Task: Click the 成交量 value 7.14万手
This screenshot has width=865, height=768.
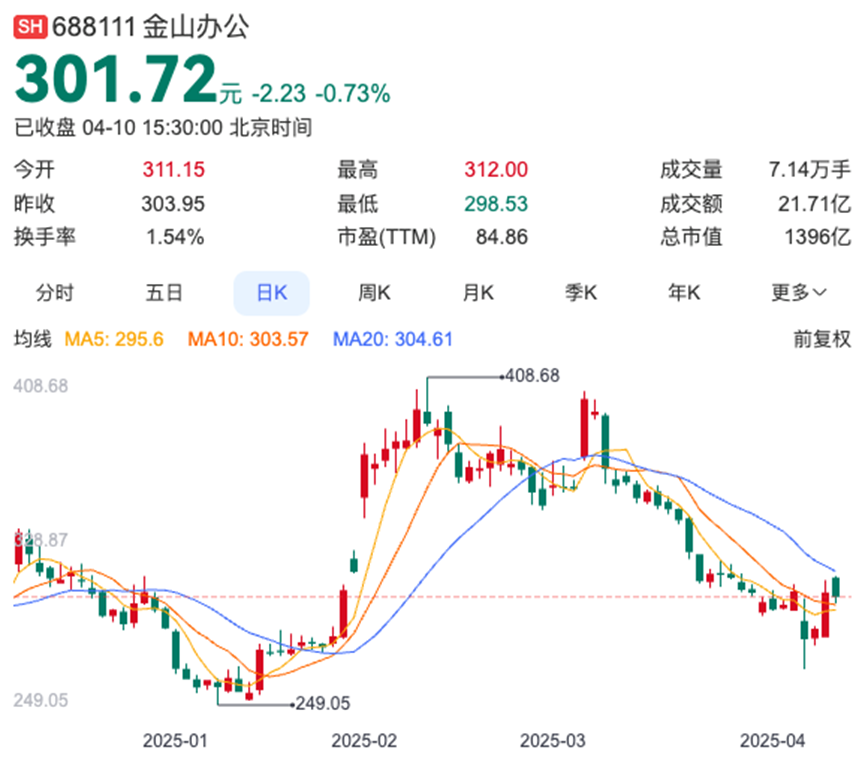Action: pyautogui.click(x=810, y=169)
